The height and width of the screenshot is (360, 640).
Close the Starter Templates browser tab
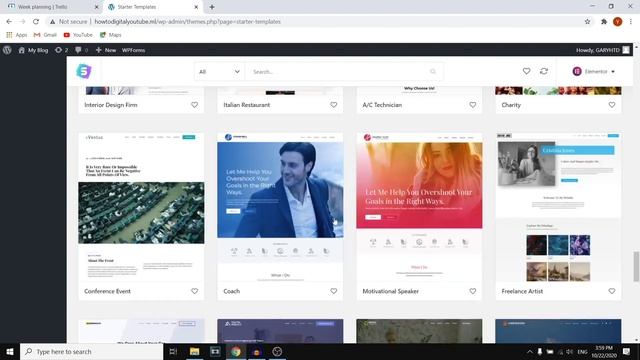click(x=196, y=7)
